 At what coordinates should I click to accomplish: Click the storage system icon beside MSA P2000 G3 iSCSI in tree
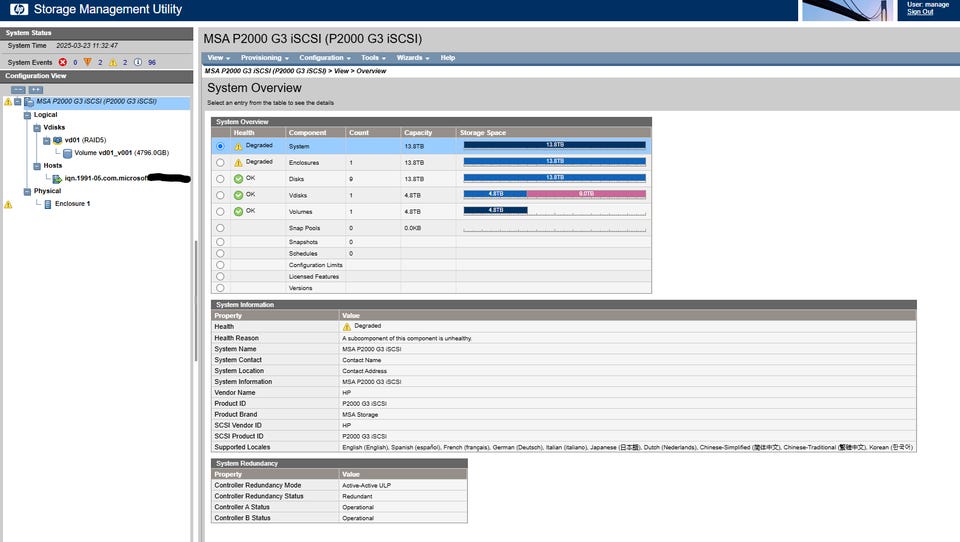(x=29, y=102)
